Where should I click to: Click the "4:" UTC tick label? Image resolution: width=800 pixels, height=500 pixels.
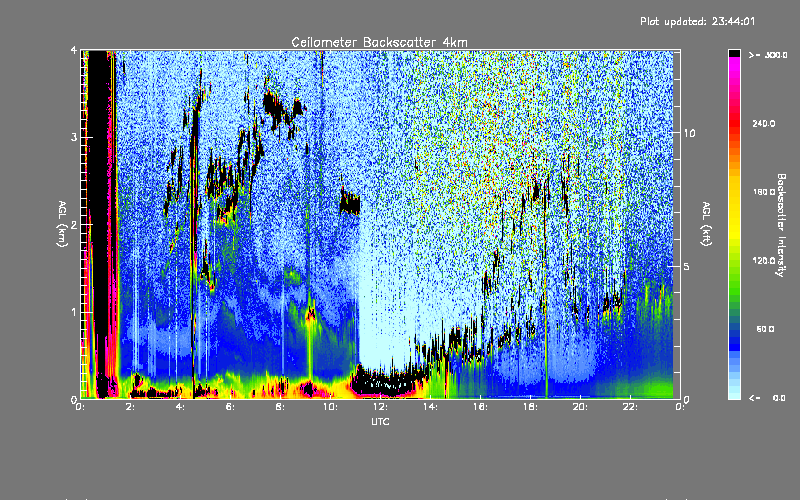(181, 407)
